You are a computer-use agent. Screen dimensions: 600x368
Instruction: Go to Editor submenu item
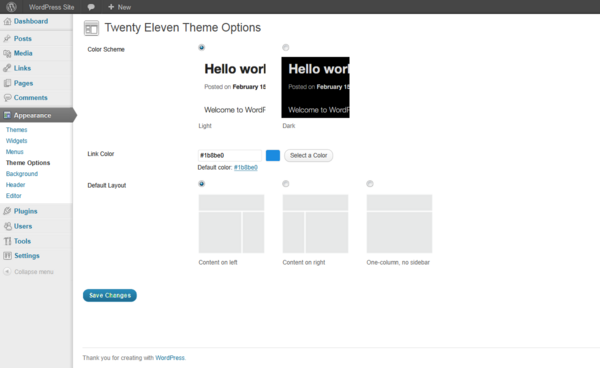(13, 196)
